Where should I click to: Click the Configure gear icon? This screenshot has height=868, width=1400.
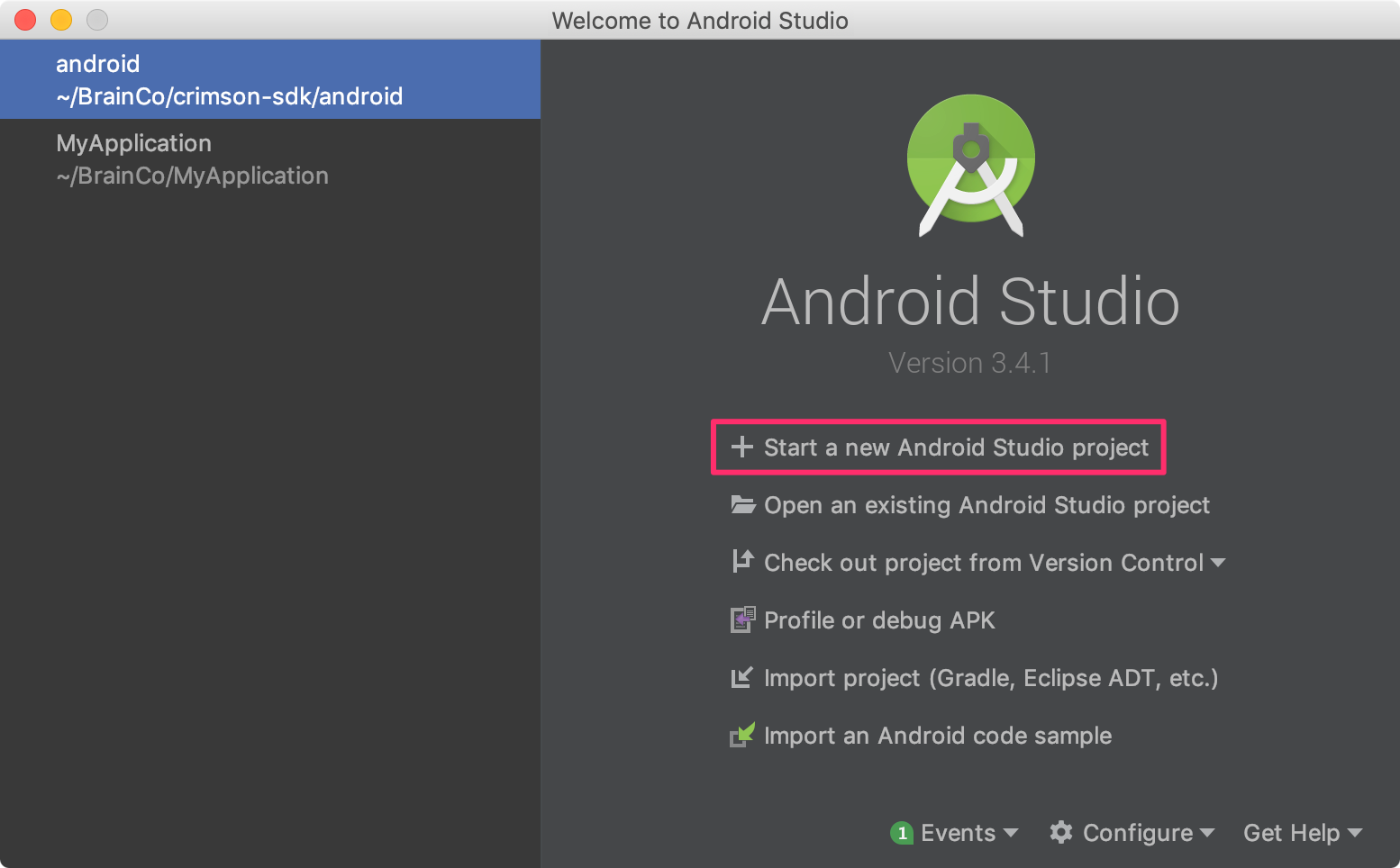[x=1061, y=833]
